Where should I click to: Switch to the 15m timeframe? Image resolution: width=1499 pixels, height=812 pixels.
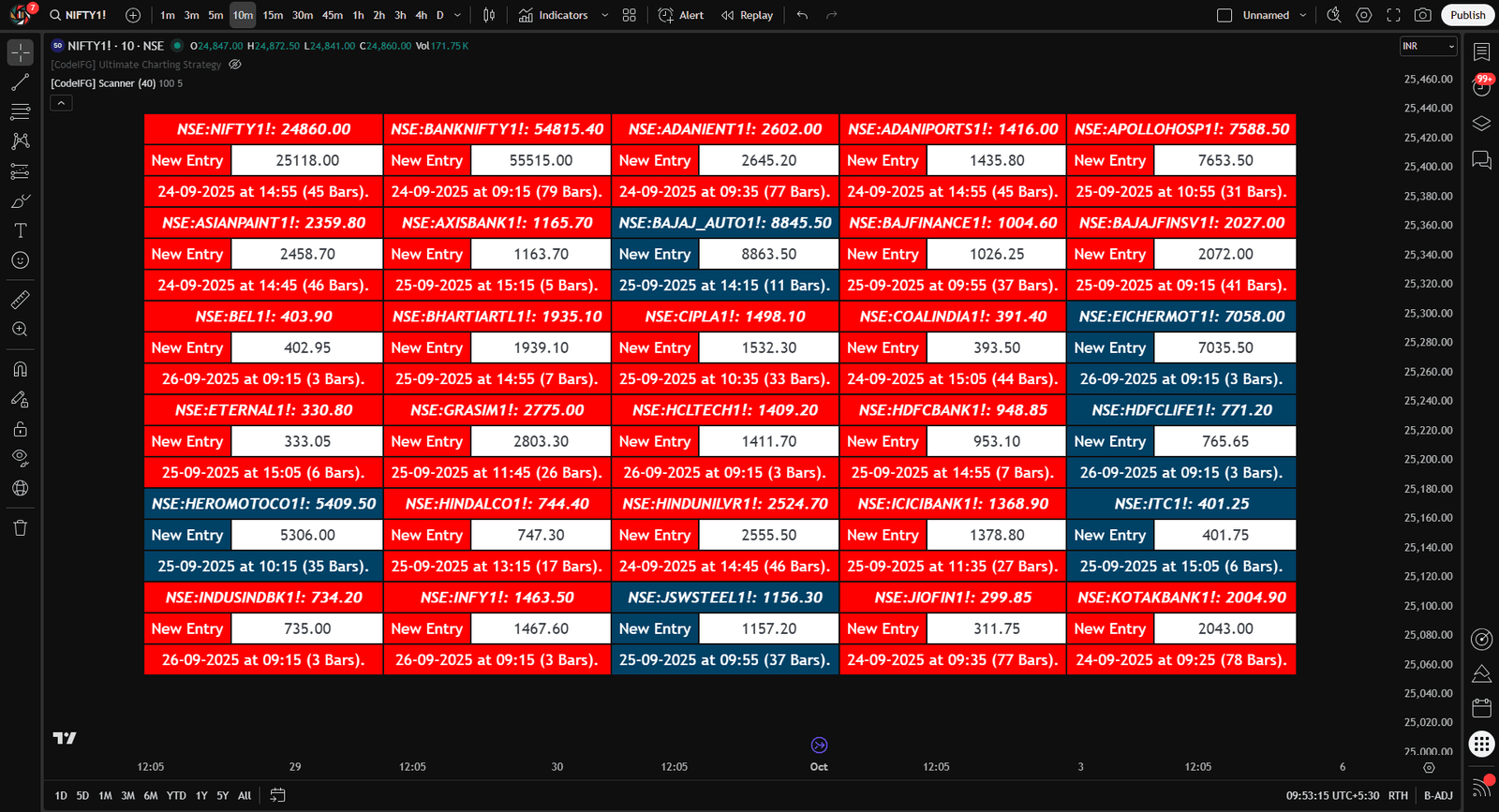click(273, 15)
